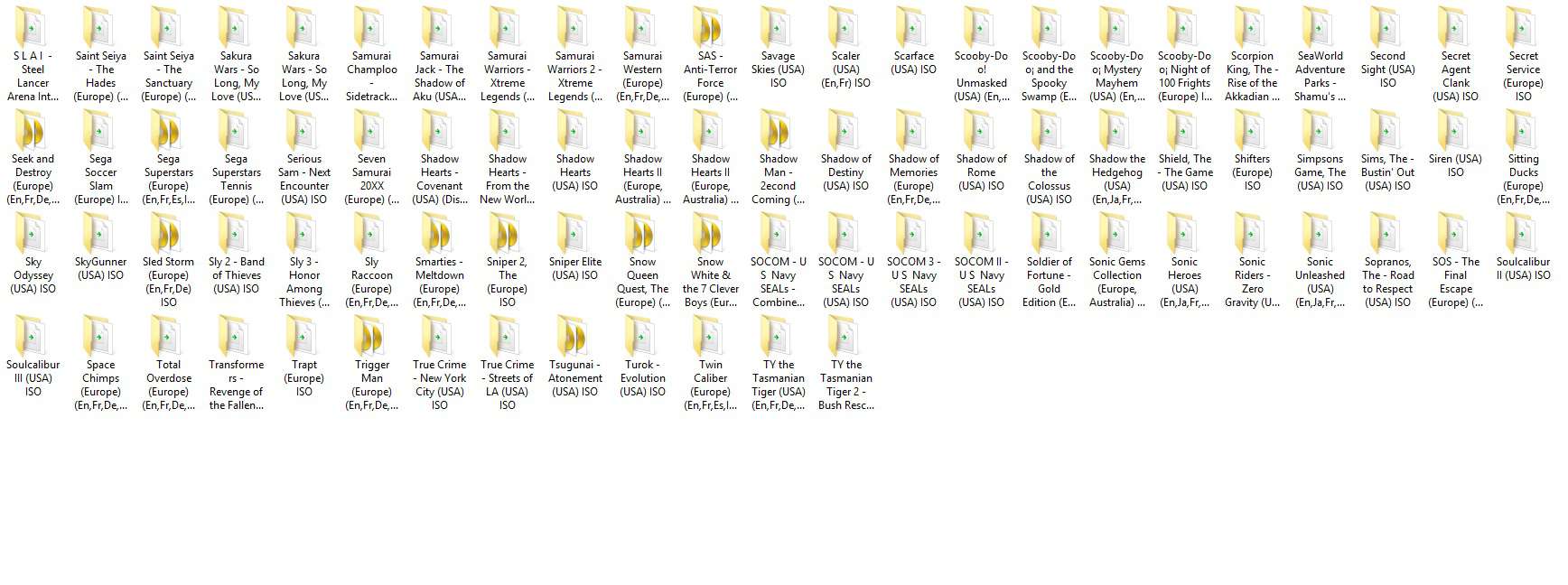Viewport: 1568px width, 585px height.
Task: Click the "Sonic Riders - Zero Gravity" label
Action: 1252,282
